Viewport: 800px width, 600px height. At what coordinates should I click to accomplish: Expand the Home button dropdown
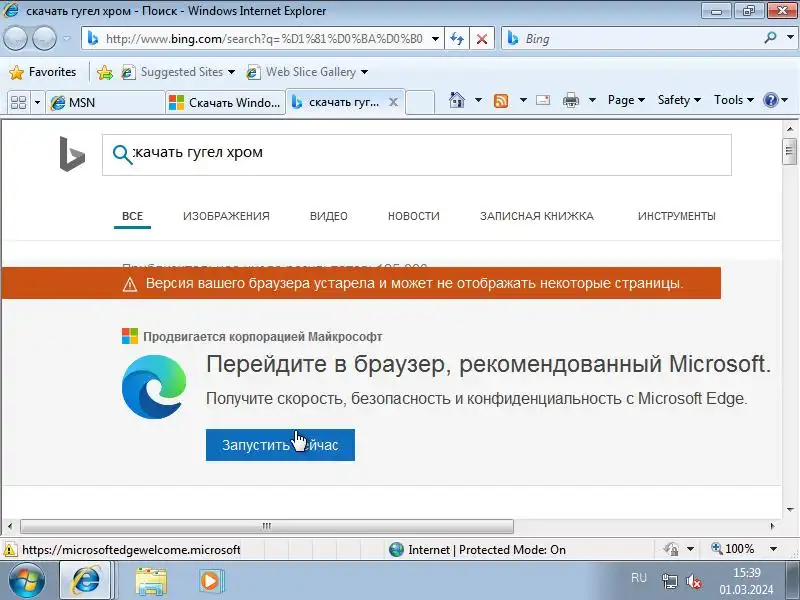tap(478, 100)
